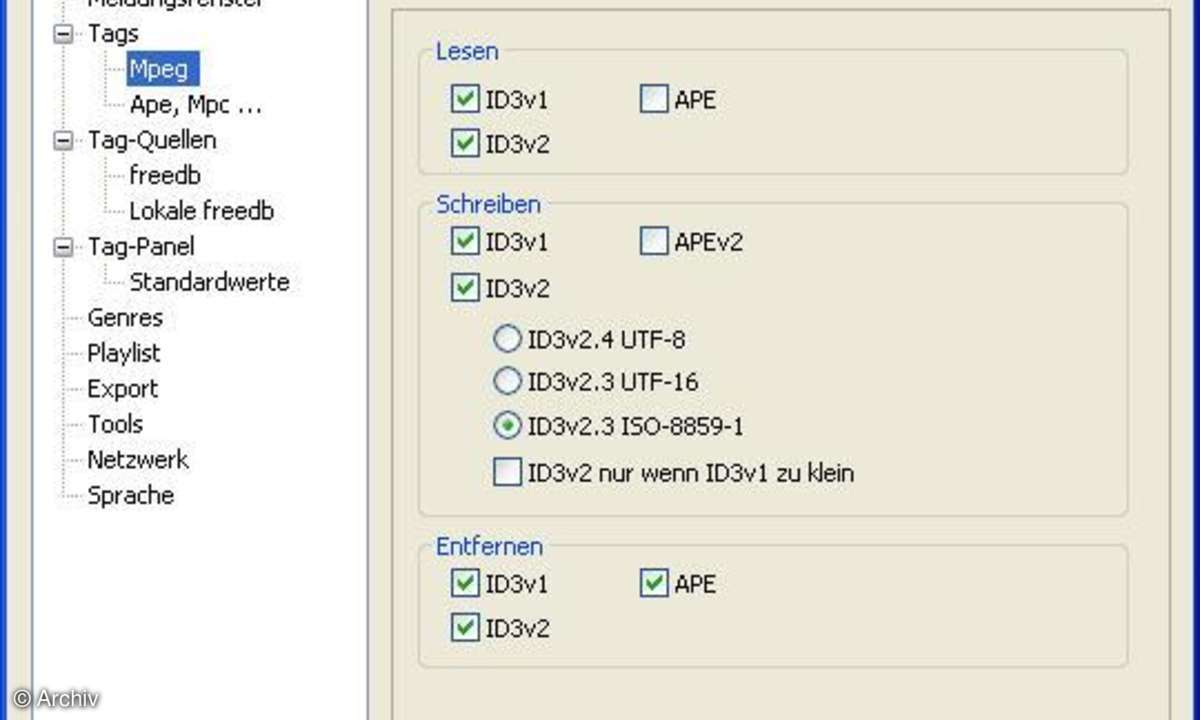The width and height of the screenshot is (1200, 720).
Task: Open the Standardwerte settings
Action: coord(209,282)
